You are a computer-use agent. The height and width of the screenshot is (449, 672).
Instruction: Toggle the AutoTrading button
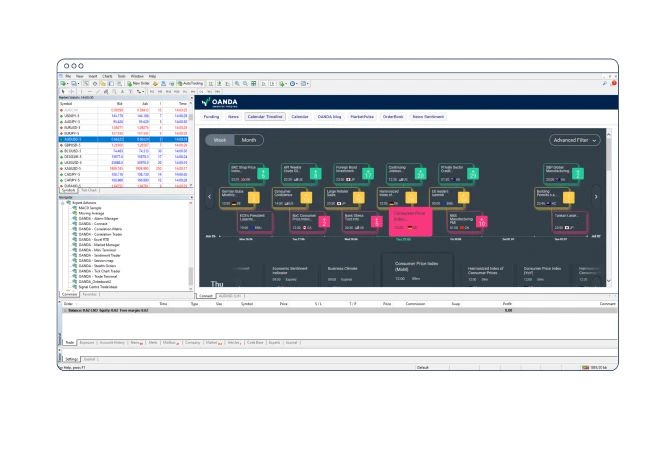192,83
